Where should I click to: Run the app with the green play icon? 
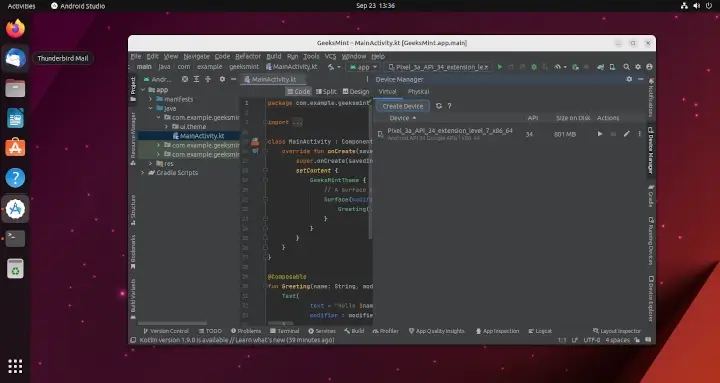click(x=500, y=67)
